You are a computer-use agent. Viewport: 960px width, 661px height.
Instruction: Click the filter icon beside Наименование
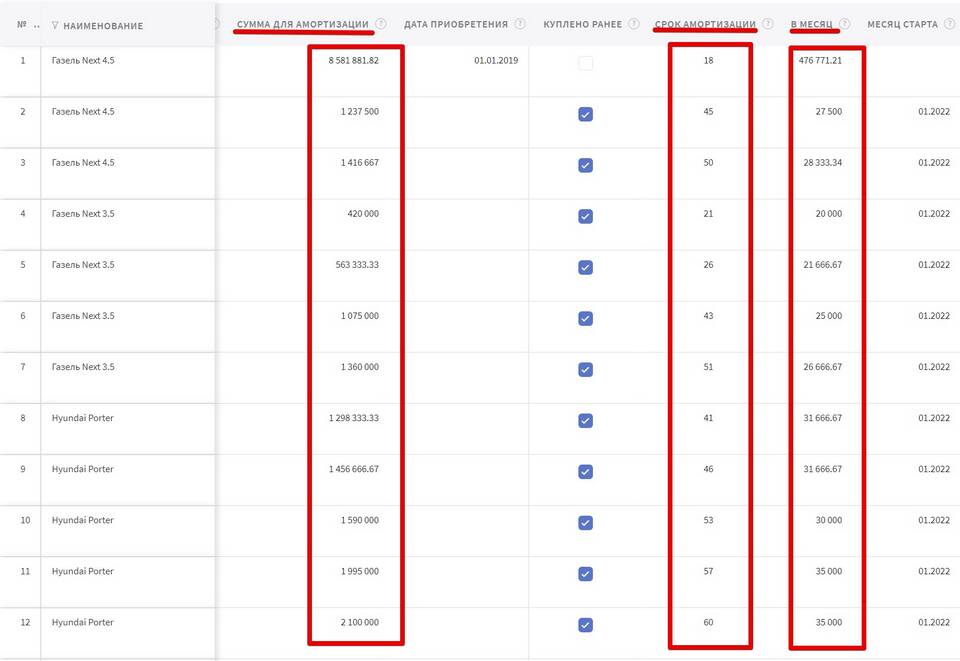click(x=54, y=26)
